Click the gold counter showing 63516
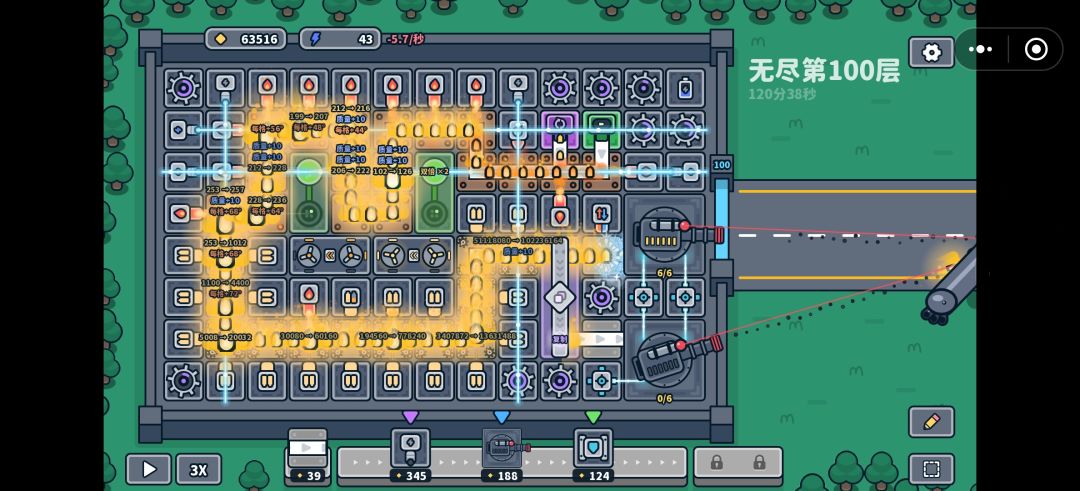 pos(246,39)
